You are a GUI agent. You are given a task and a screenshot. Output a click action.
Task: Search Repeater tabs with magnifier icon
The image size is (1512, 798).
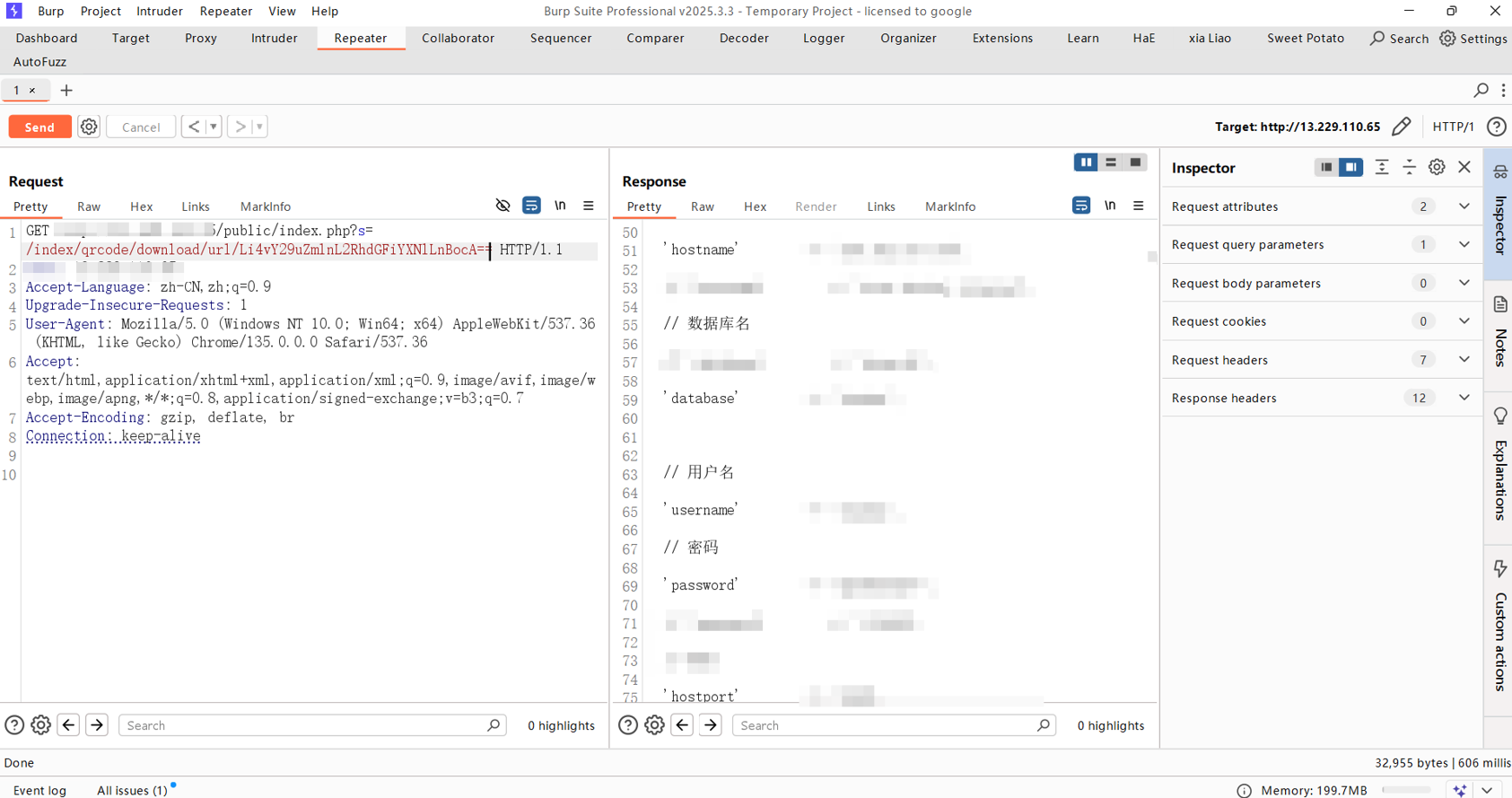point(1481,90)
